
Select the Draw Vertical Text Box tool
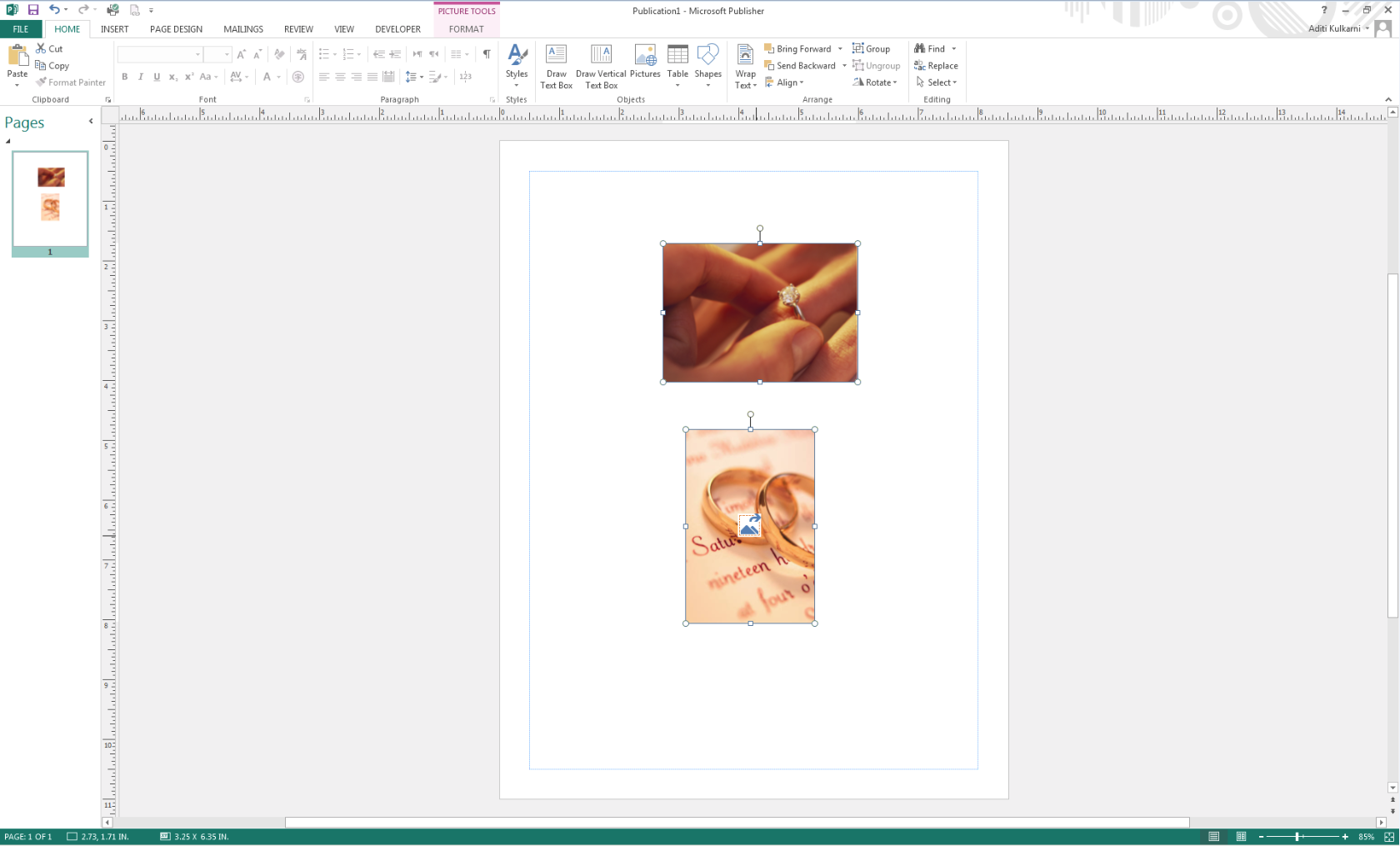click(601, 65)
